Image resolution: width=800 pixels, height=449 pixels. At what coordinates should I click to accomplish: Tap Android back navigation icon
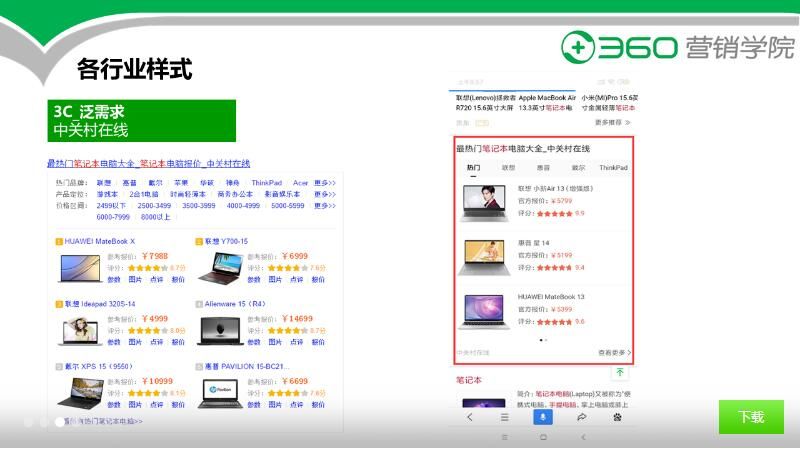[x=583, y=437]
